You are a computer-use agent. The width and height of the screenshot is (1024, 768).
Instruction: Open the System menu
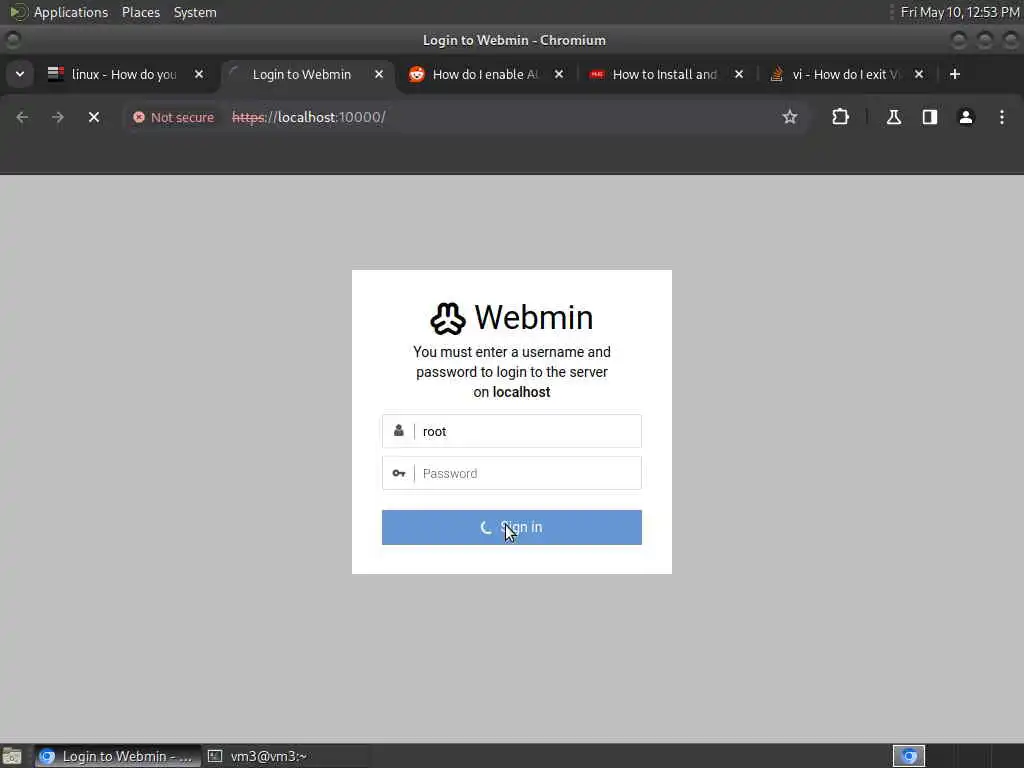pyautogui.click(x=195, y=12)
